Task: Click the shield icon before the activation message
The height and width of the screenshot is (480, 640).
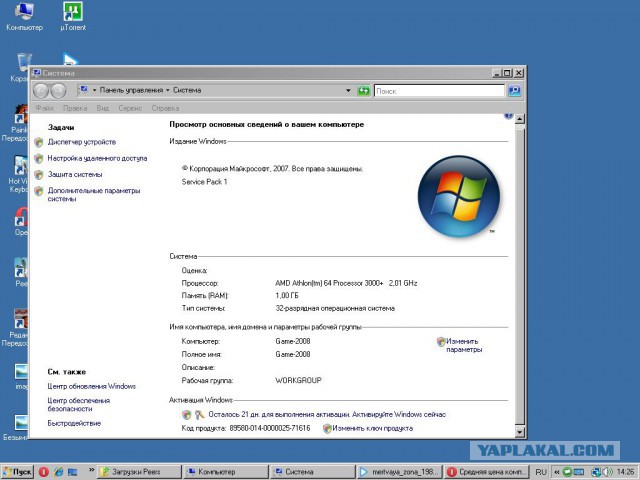Action: click(187, 415)
